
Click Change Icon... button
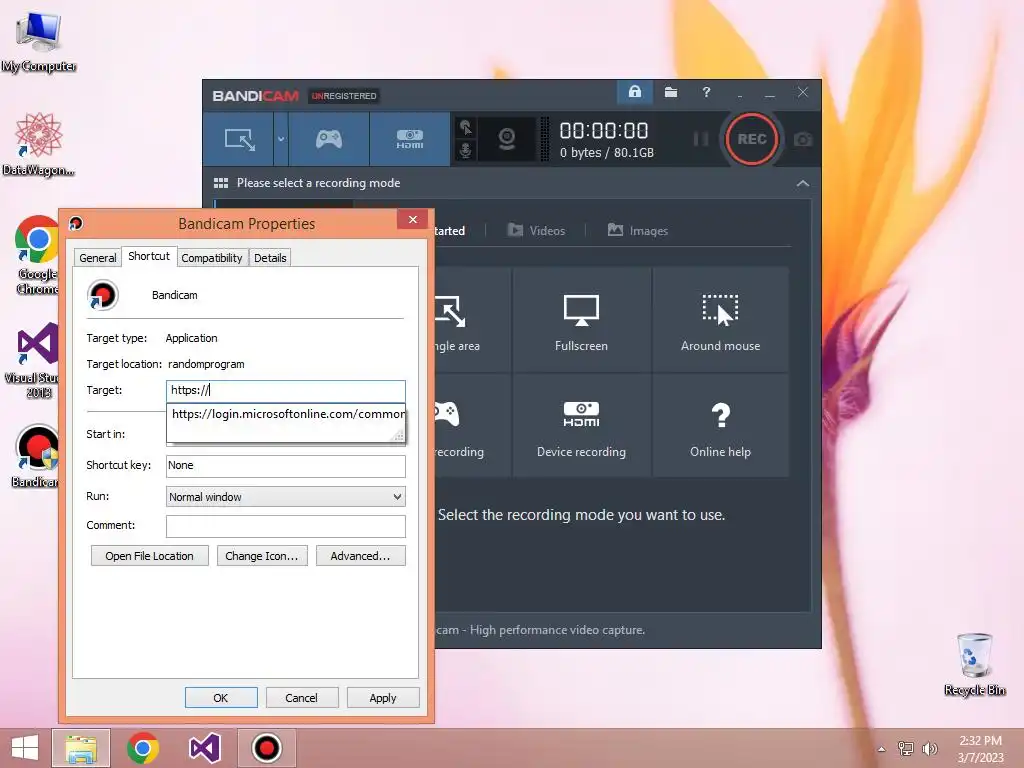click(x=262, y=556)
